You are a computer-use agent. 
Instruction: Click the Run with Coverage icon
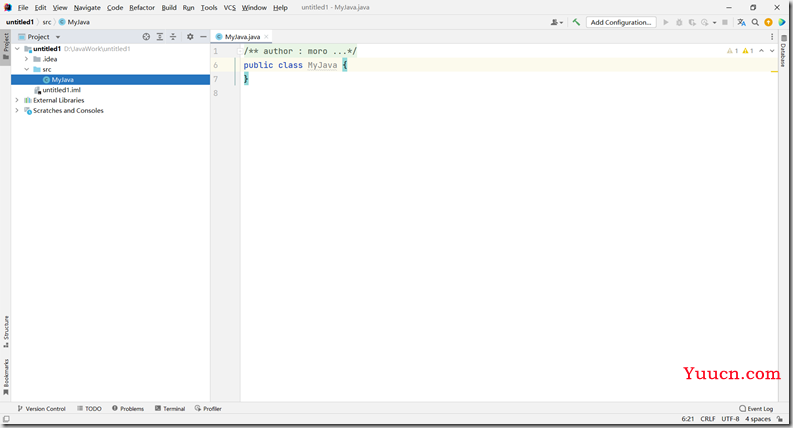(x=692, y=22)
